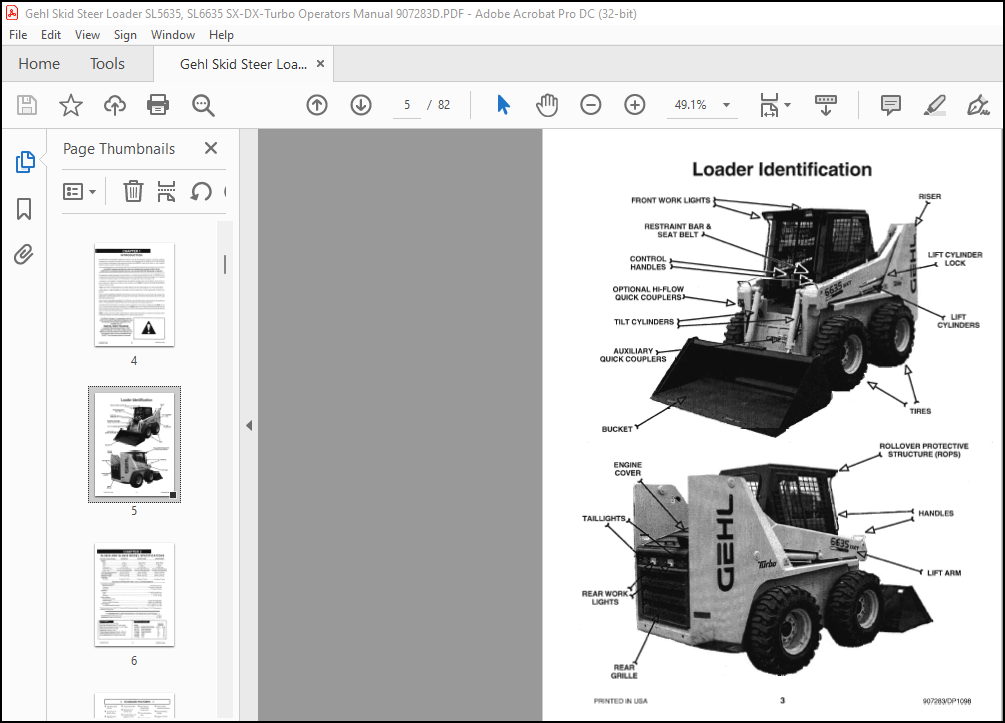Image resolution: width=1005 pixels, height=723 pixels.
Task: Click the TILT CYLINDERS label
Action: point(644,322)
